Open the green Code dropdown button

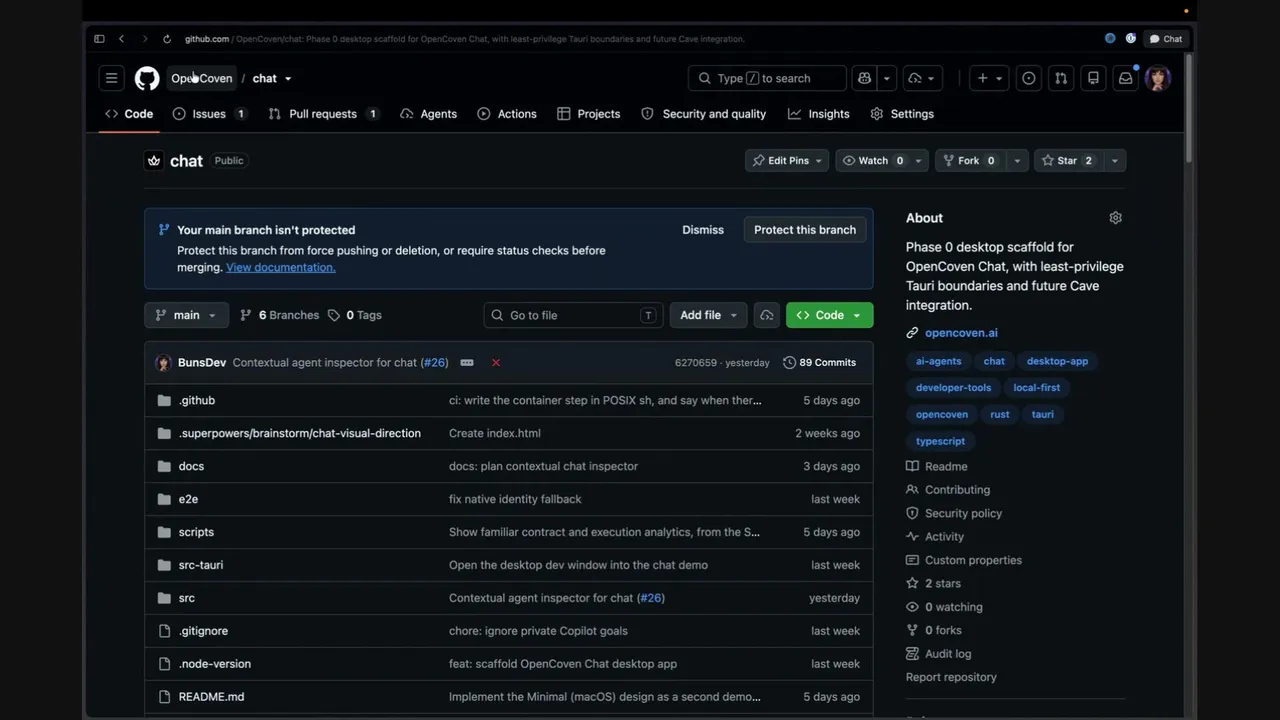pos(829,315)
